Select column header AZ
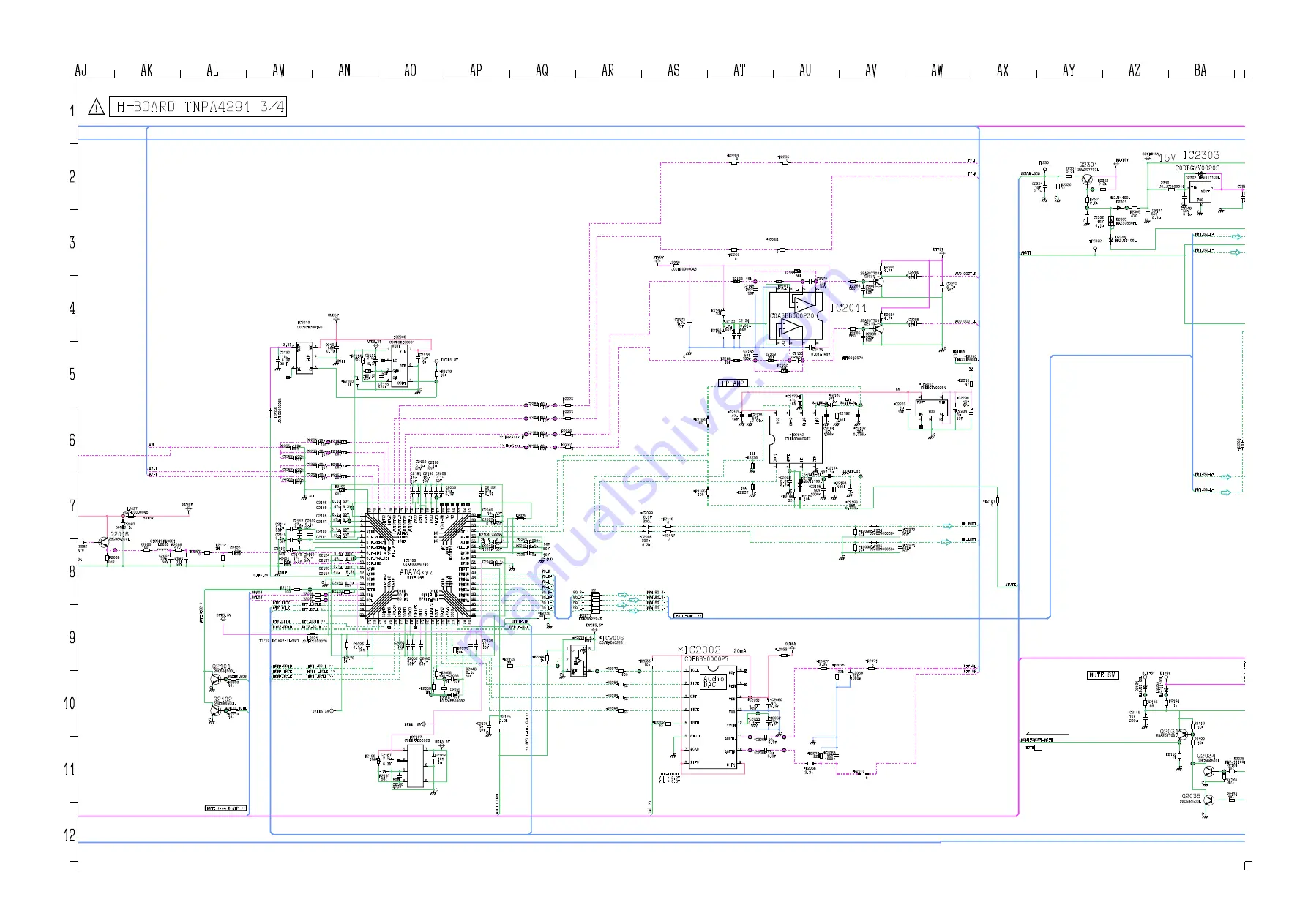Screen dimensions: 1308x924 point(1135,70)
